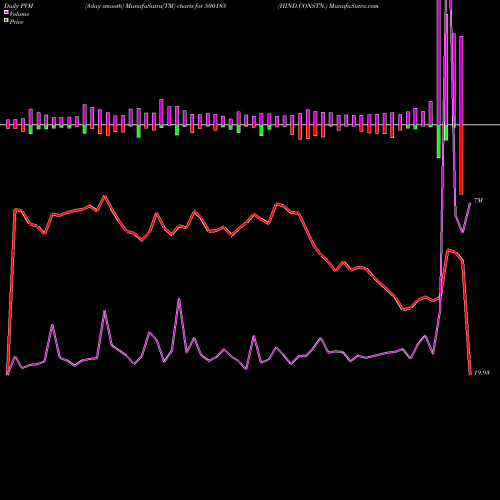Viewport: 500px width, 500px height.
Task: Click the '(HIND.CONSTN.) MunafaSutra.com' header text
Action: pos(328,6)
